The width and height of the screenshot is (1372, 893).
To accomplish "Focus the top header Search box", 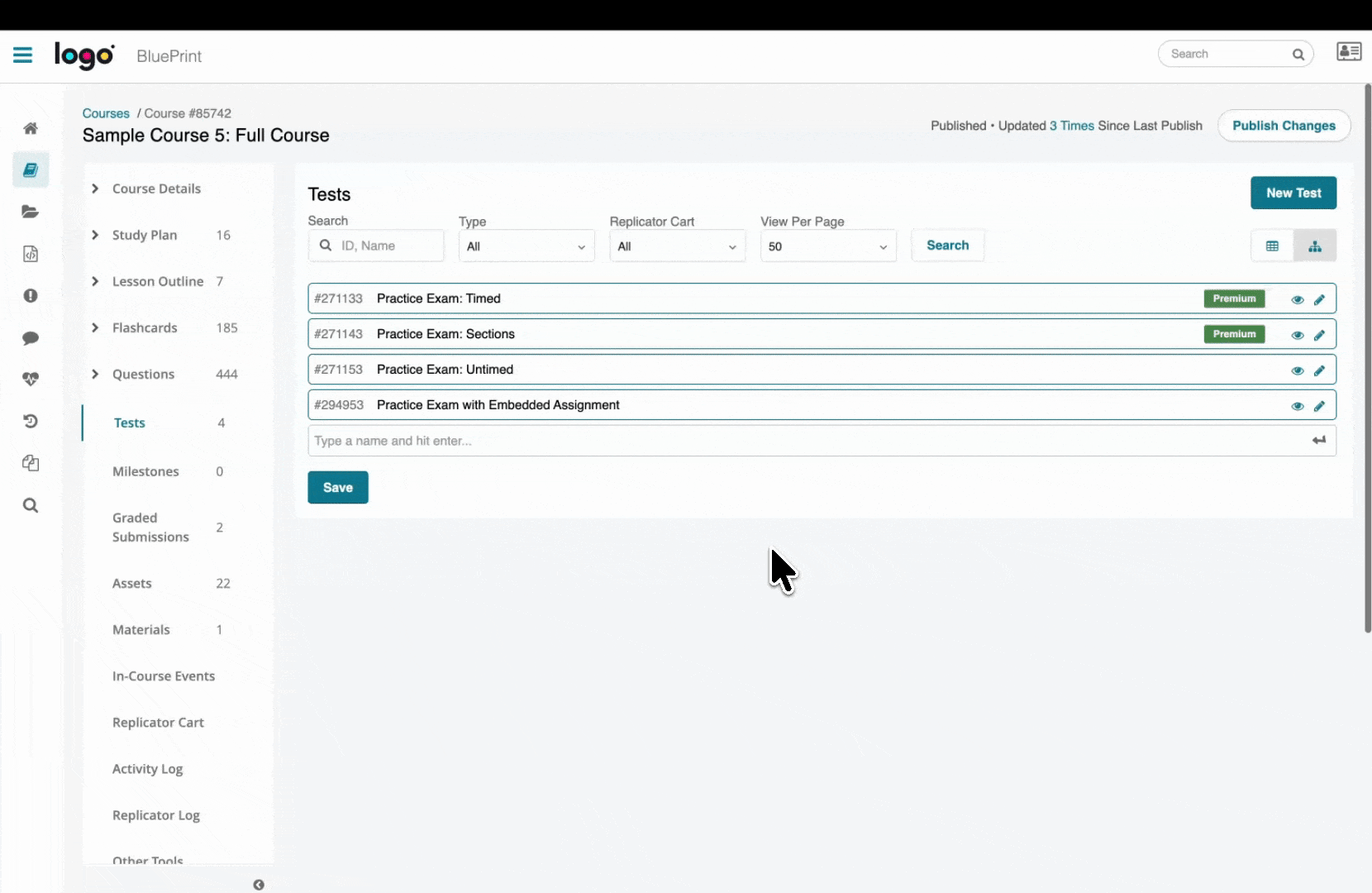I will click(1236, 54).
